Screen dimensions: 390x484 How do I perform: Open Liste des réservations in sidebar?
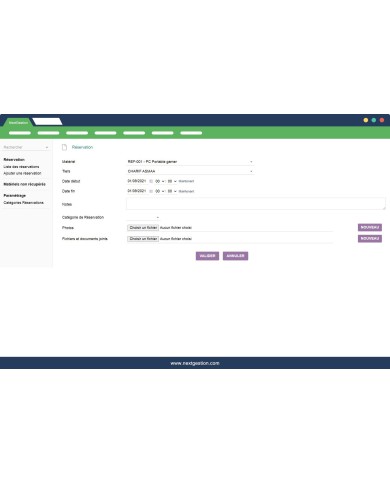coord(21,167)
